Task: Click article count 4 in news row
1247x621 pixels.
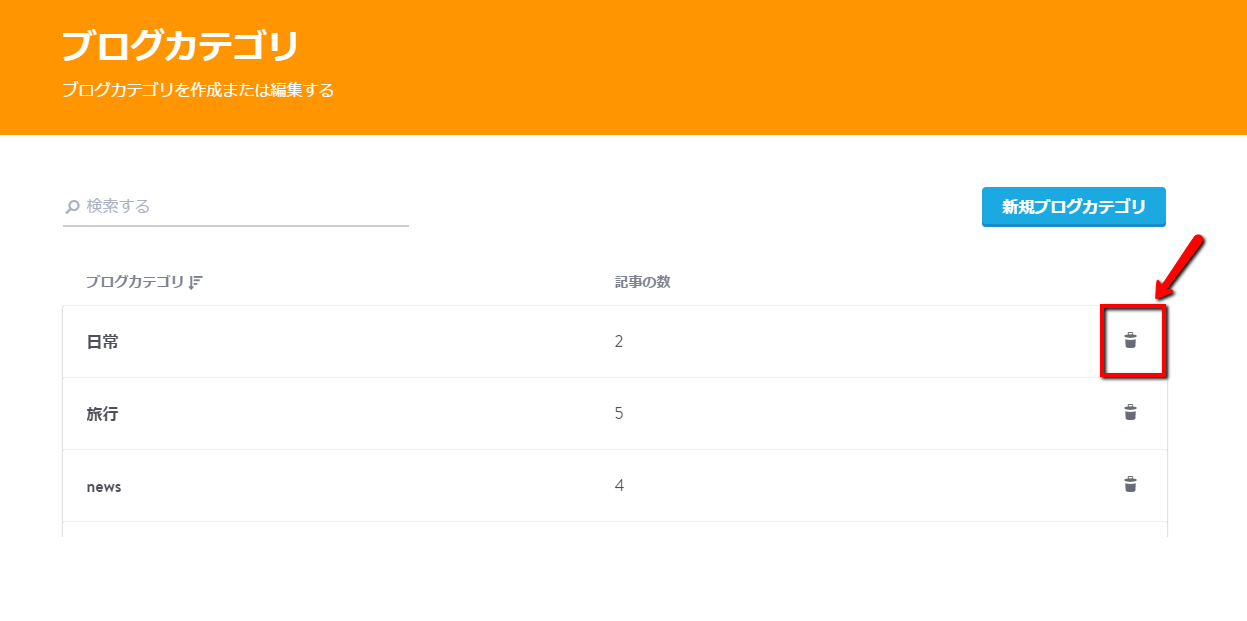Action: 619,486
